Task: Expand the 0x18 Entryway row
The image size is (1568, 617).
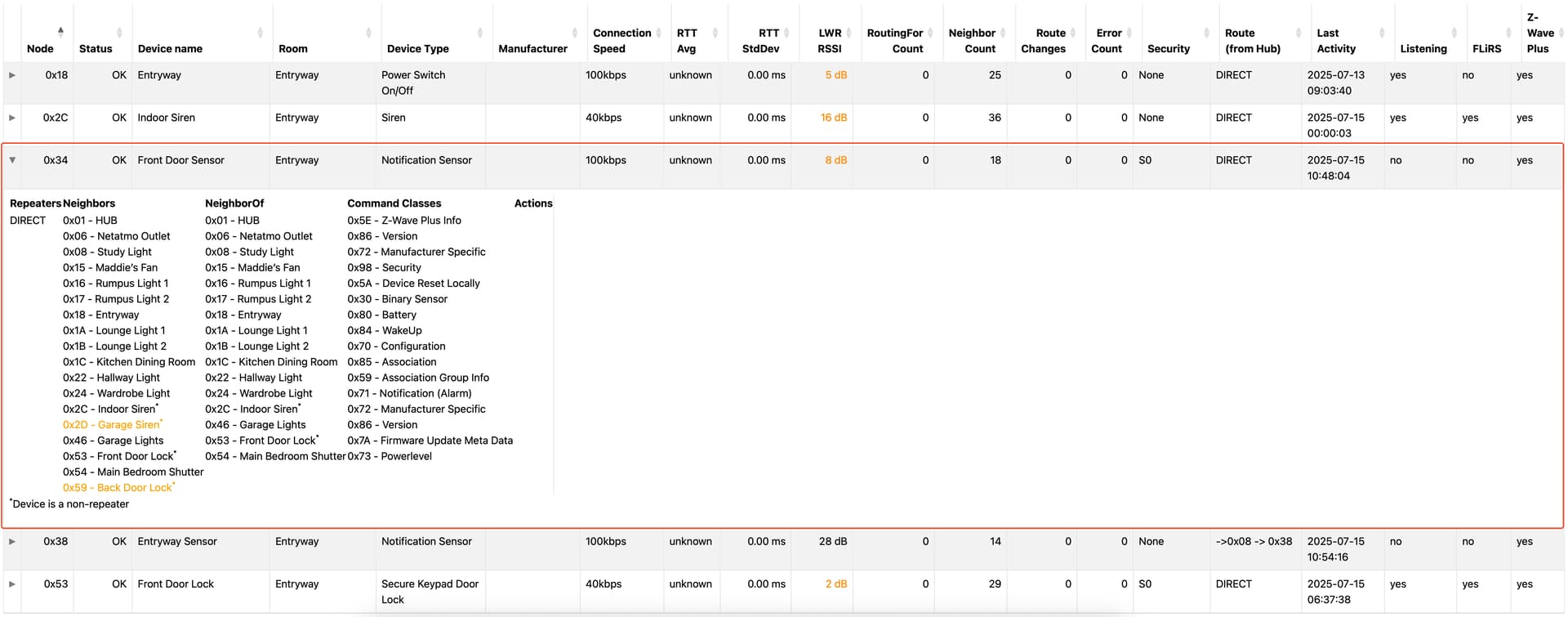Action: coord(12,75)
